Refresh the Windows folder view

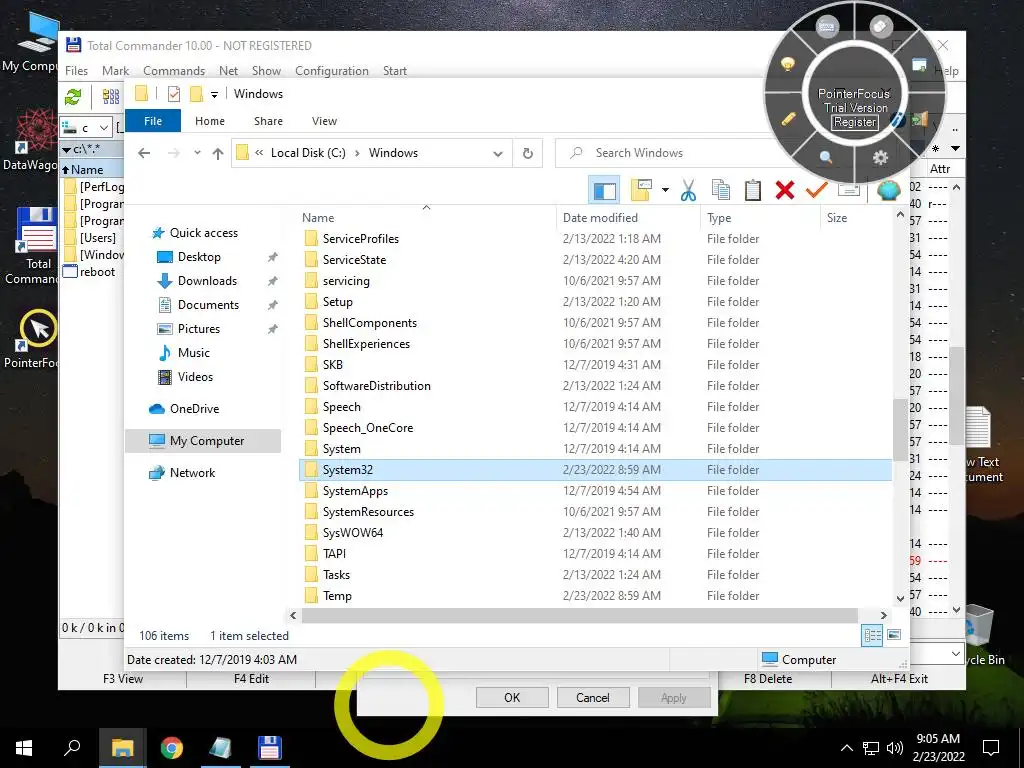pos(528,153)
